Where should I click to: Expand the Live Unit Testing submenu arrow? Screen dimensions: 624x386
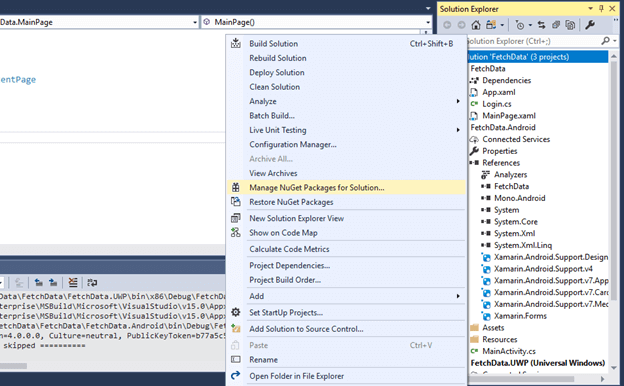click(x=458, y=130)
